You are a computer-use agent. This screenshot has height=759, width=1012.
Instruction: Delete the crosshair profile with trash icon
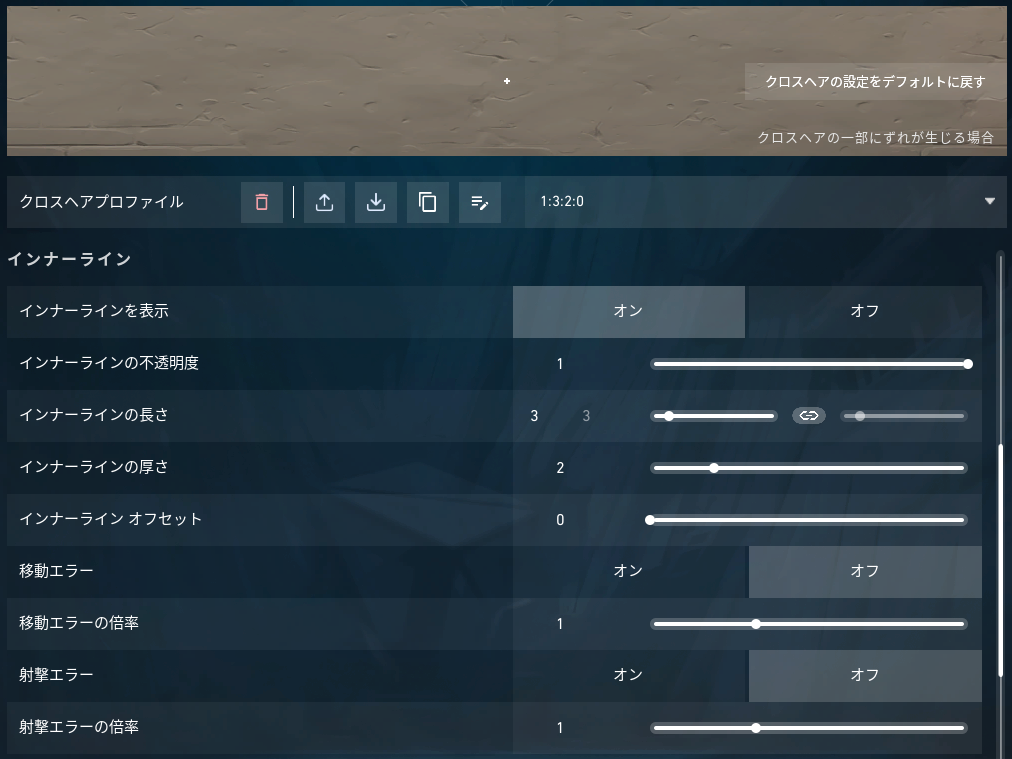[x=261, y=202]
